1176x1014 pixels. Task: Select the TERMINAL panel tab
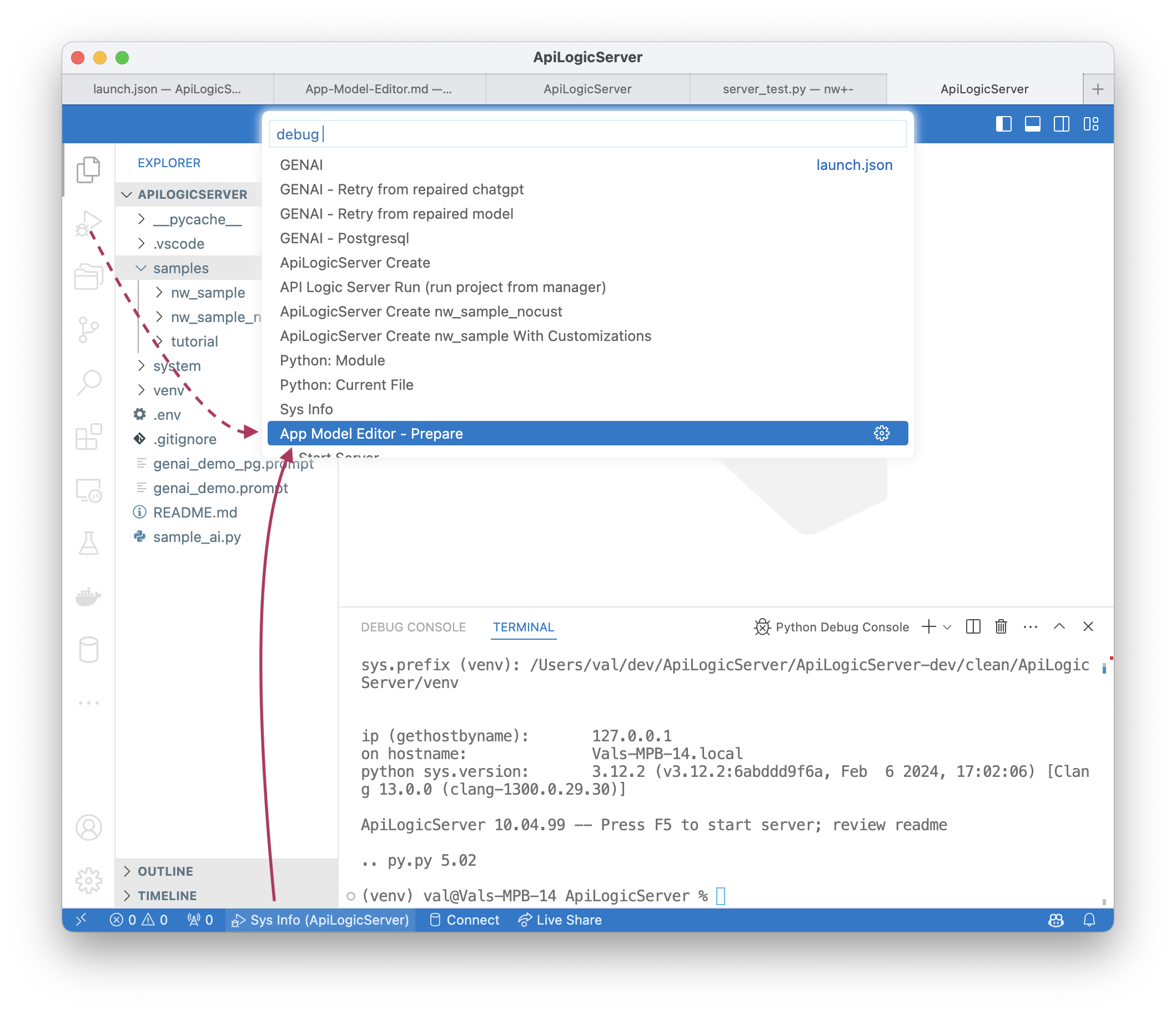pyautogui.click(x=523, y=627)
